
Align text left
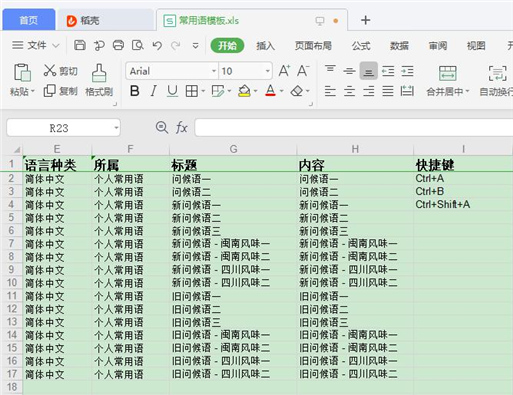tap(330, 91)
